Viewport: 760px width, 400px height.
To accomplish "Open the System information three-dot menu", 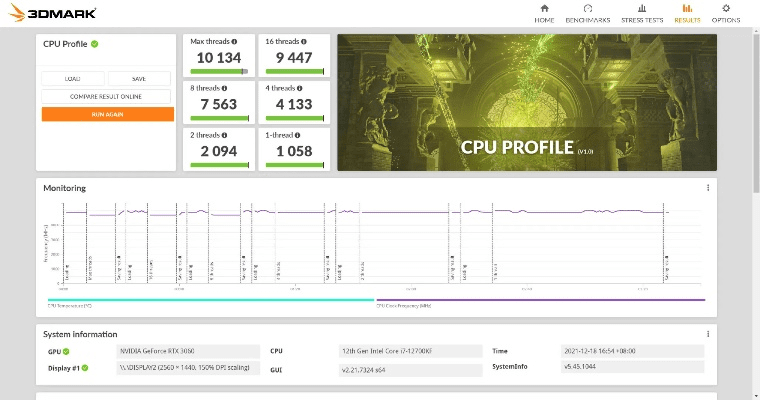I will tap(708, 334).
